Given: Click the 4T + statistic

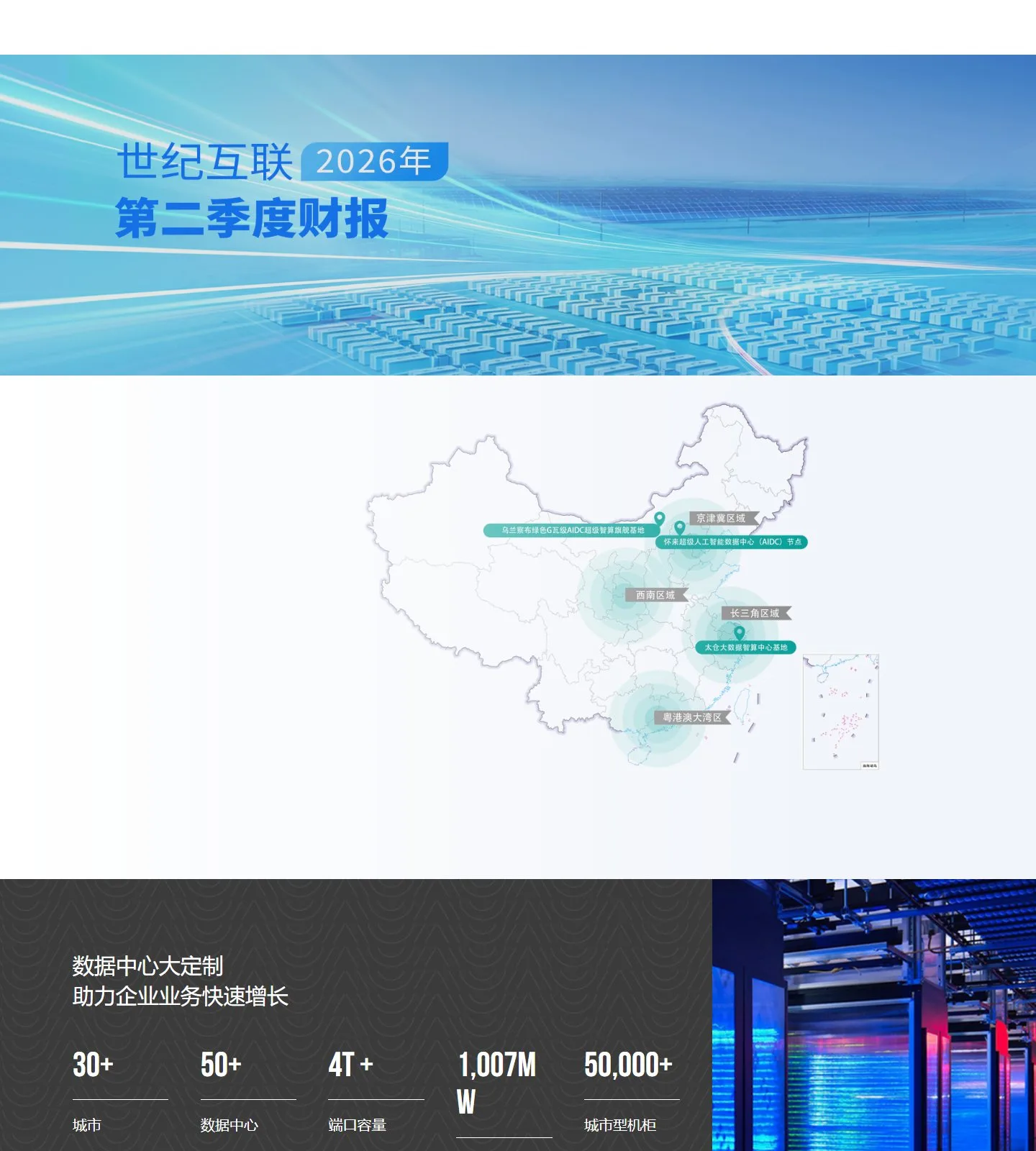Looking at the screenshot, I should [351, 1065].
